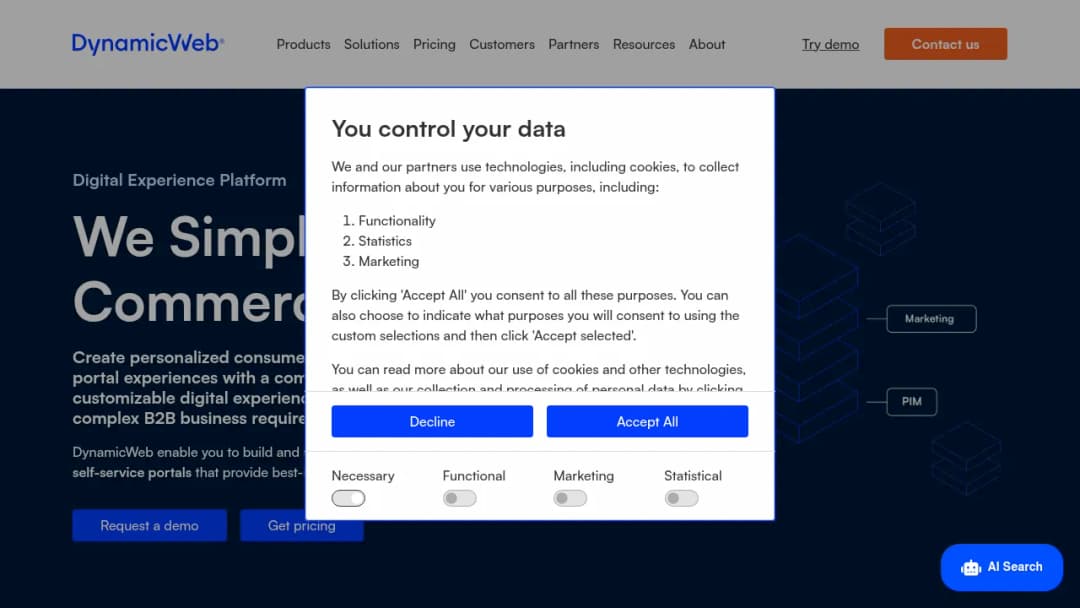Click Accept All cookies button

click(647, 421)
